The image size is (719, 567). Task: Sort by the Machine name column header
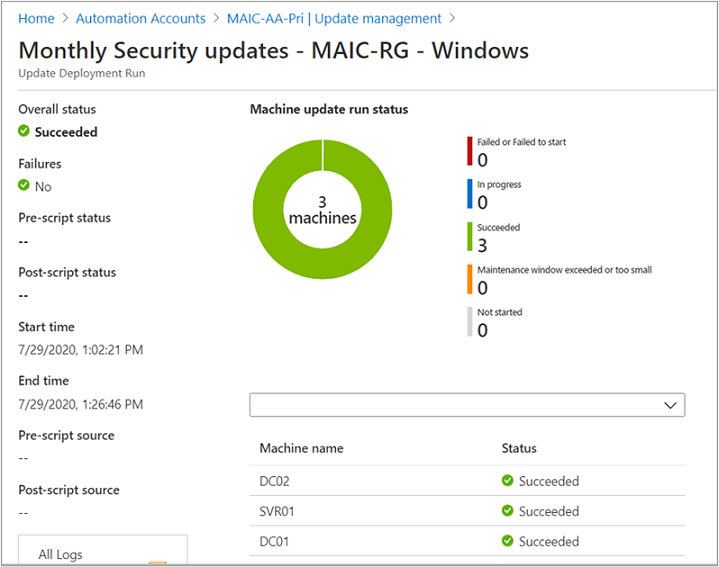(x=301, y=448)
